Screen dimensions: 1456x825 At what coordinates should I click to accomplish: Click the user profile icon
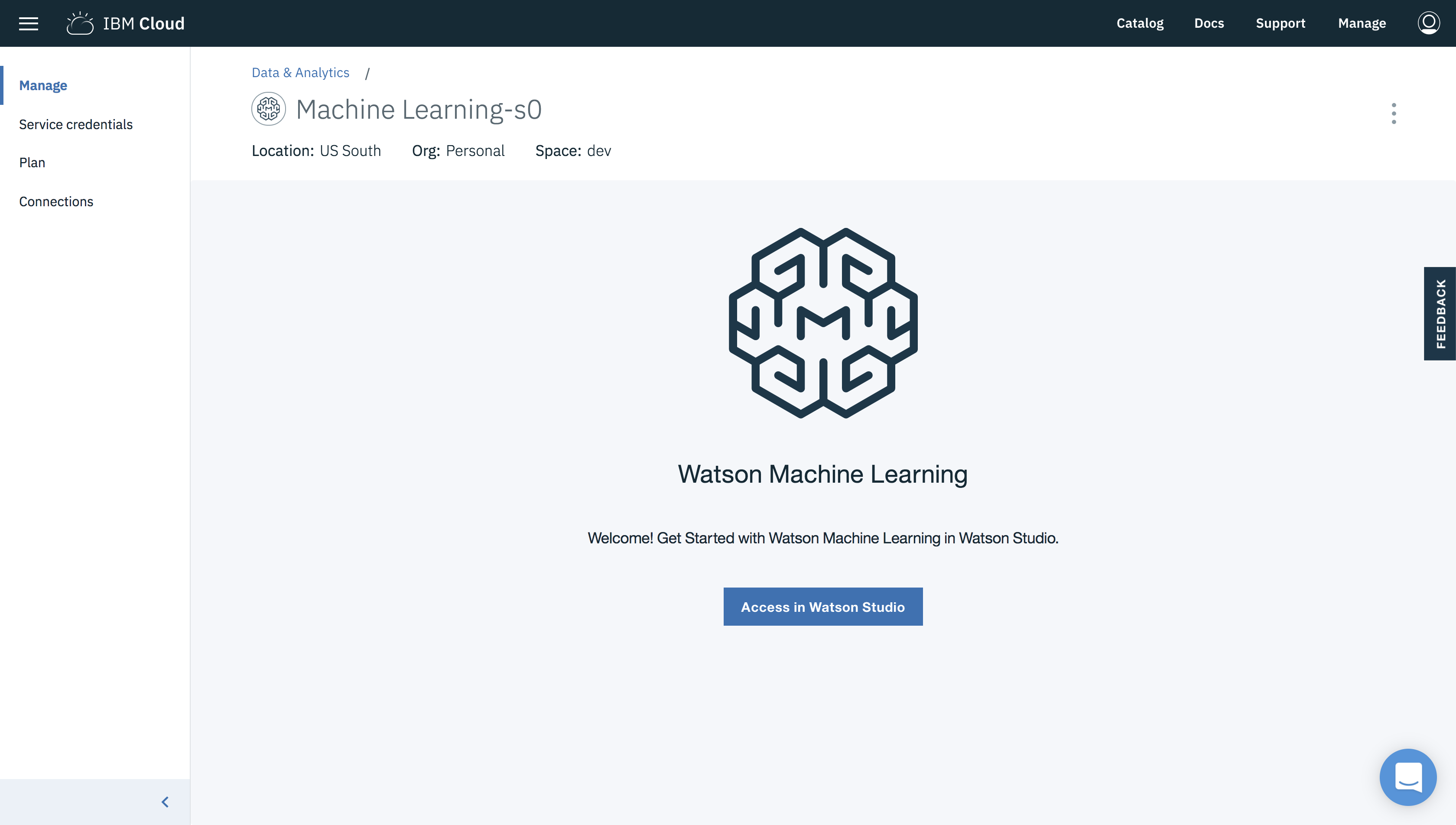pos(1429,23)
